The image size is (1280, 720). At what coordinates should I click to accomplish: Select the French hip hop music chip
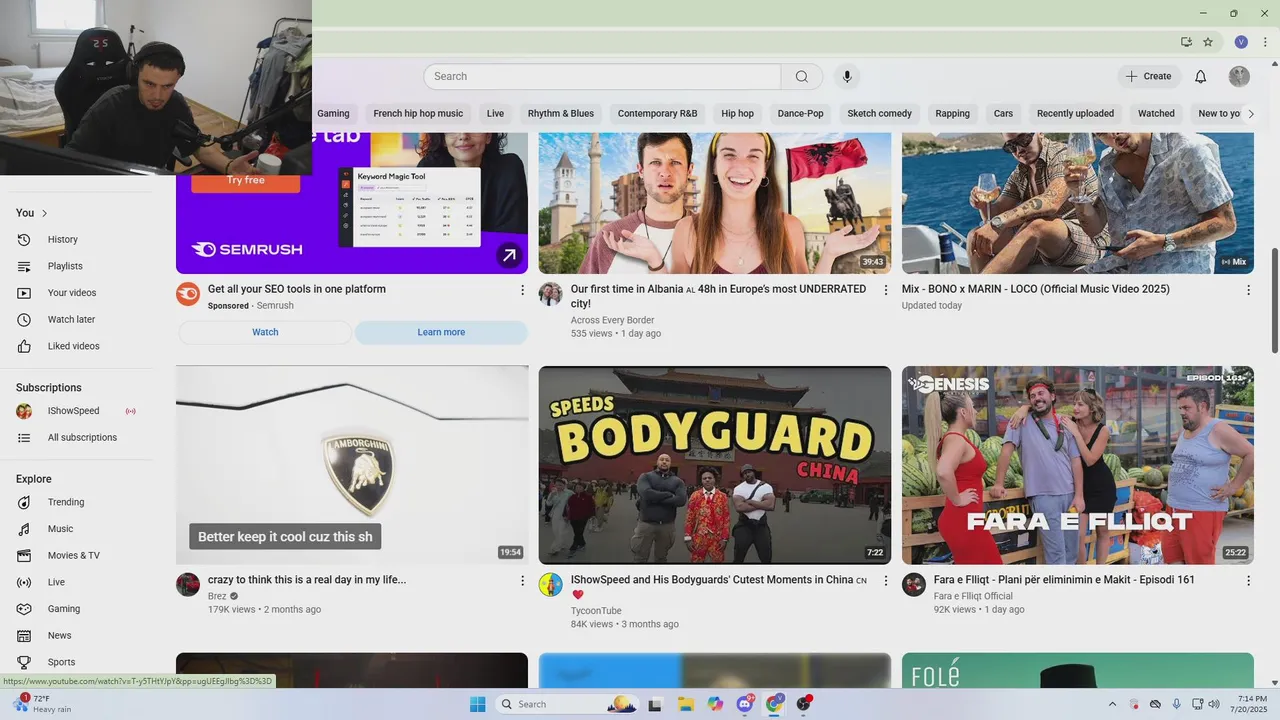418,114
